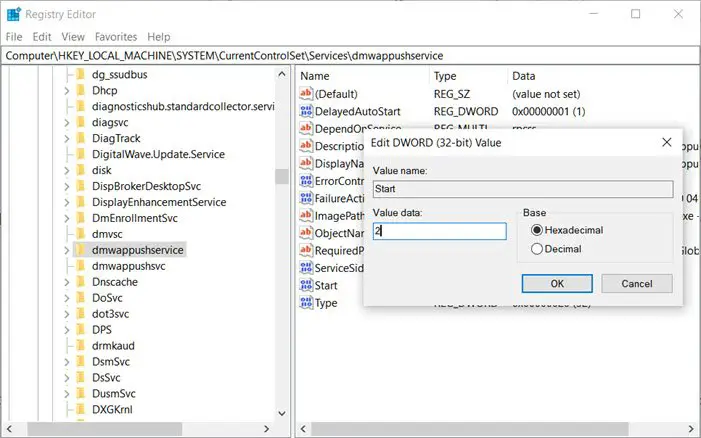Click the 0x00000001 (1) data cell
Viewport: 701px width, 438px height.
click(549, 111)
